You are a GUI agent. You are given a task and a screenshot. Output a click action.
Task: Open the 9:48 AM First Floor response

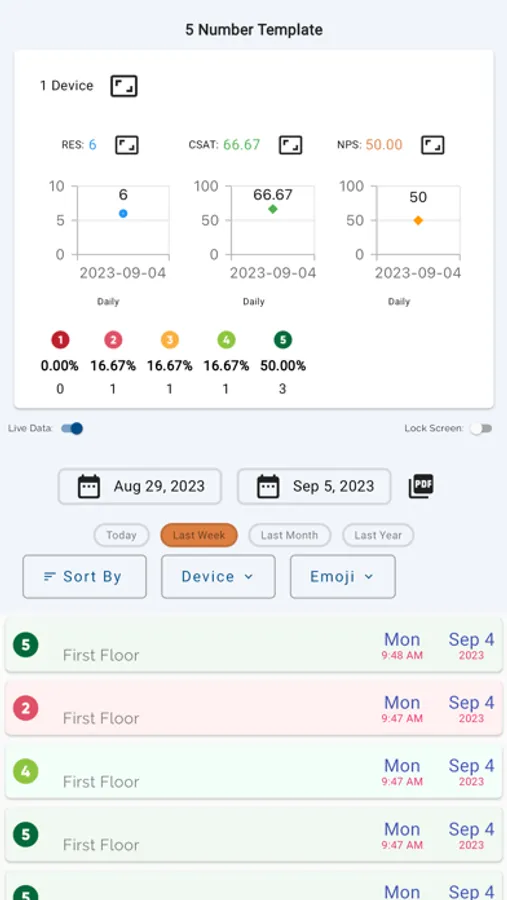[x=254, y=645]
